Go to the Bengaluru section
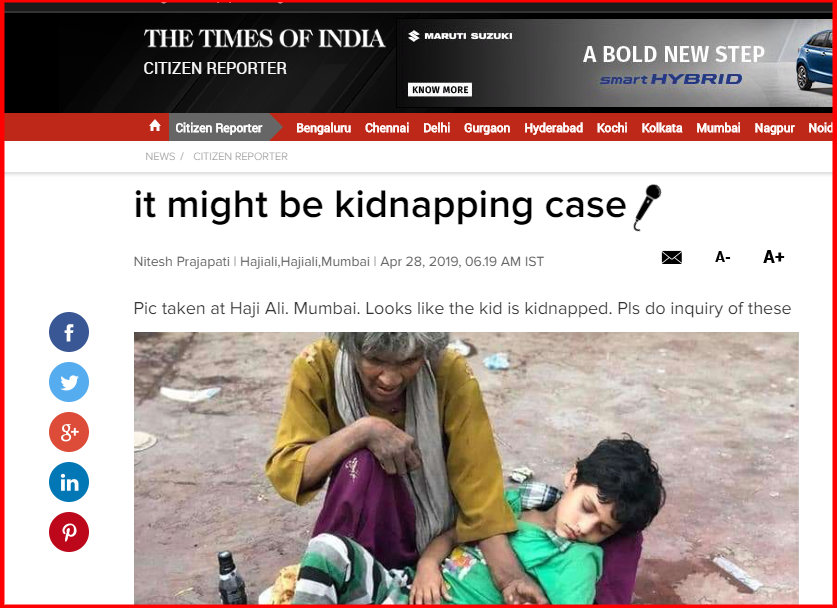Screen dimensions: 837x608 [323, 128]
